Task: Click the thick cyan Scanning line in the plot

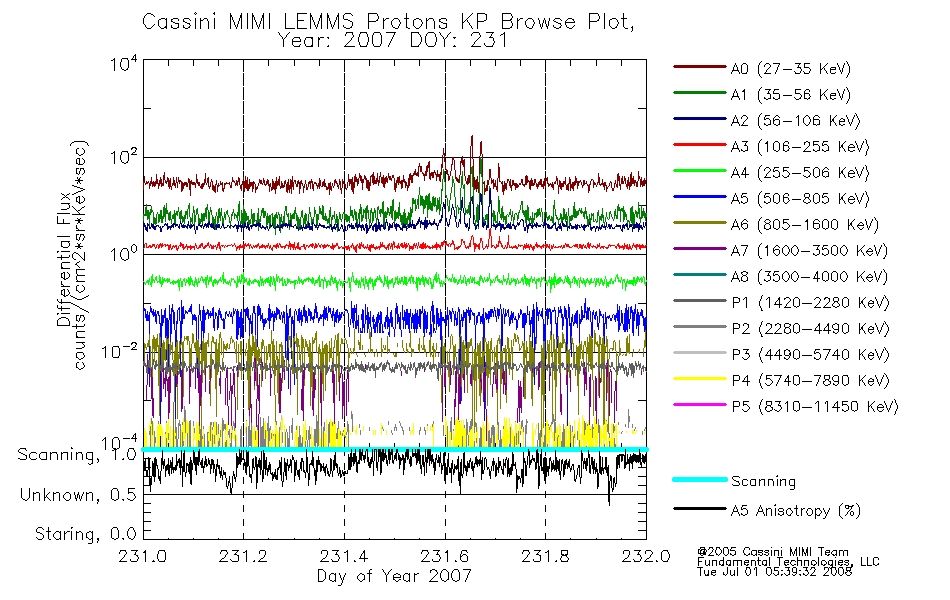Action: (x=394, y=449)
